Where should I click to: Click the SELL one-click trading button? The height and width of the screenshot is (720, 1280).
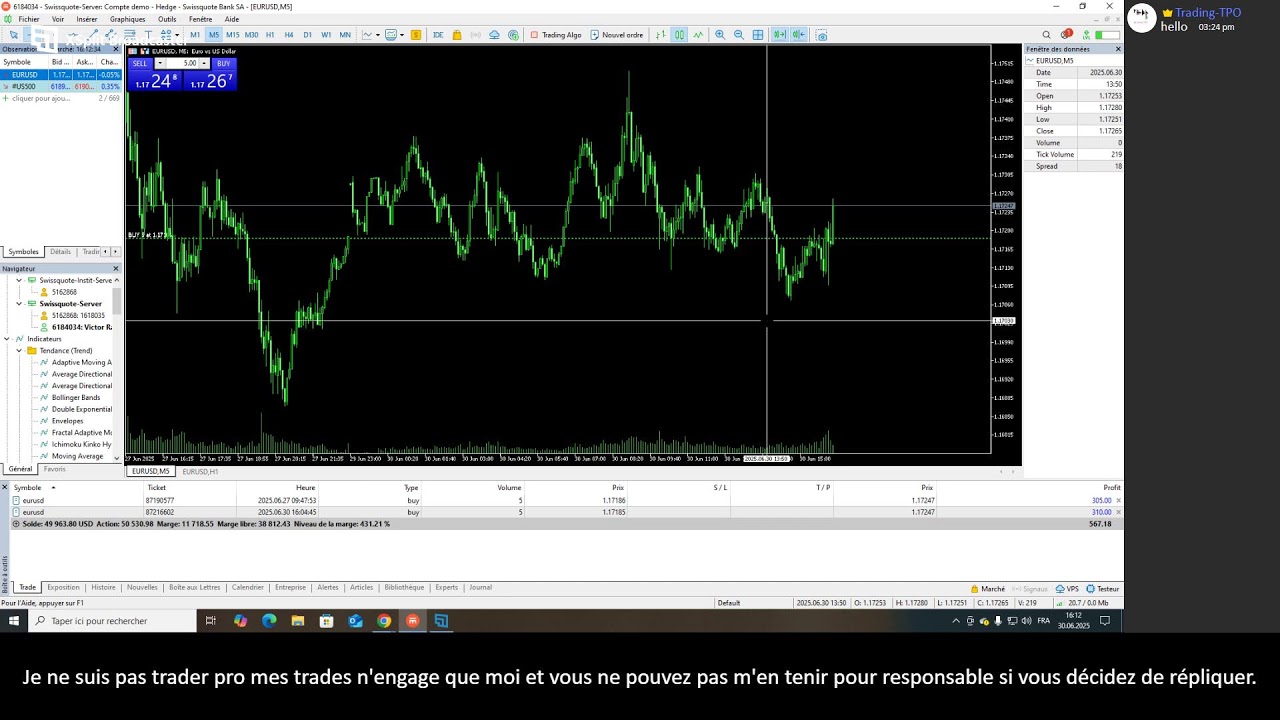pos(140,63)
